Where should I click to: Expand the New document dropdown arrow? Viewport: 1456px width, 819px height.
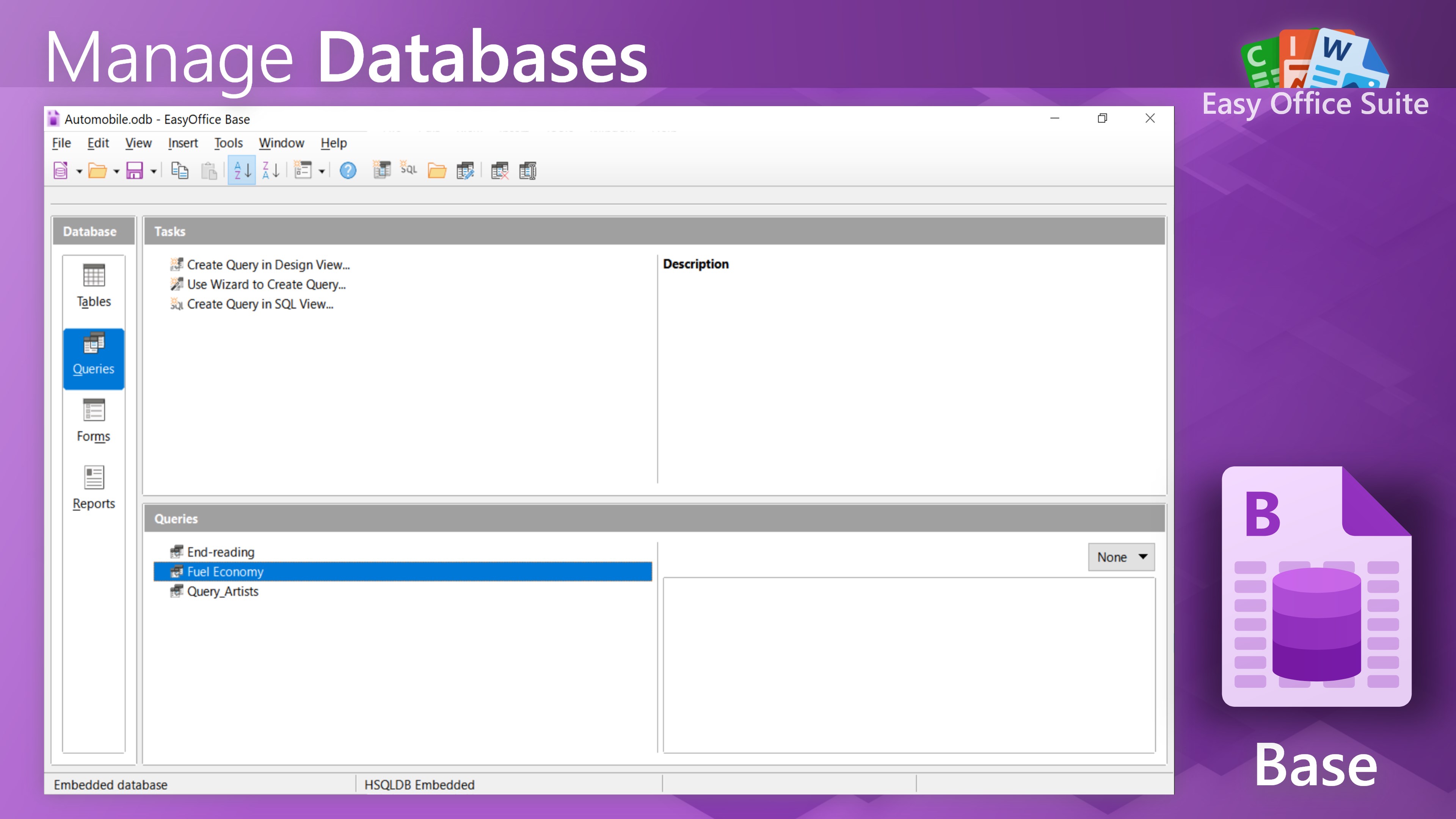pyautogui.click(x=79, y=171)
